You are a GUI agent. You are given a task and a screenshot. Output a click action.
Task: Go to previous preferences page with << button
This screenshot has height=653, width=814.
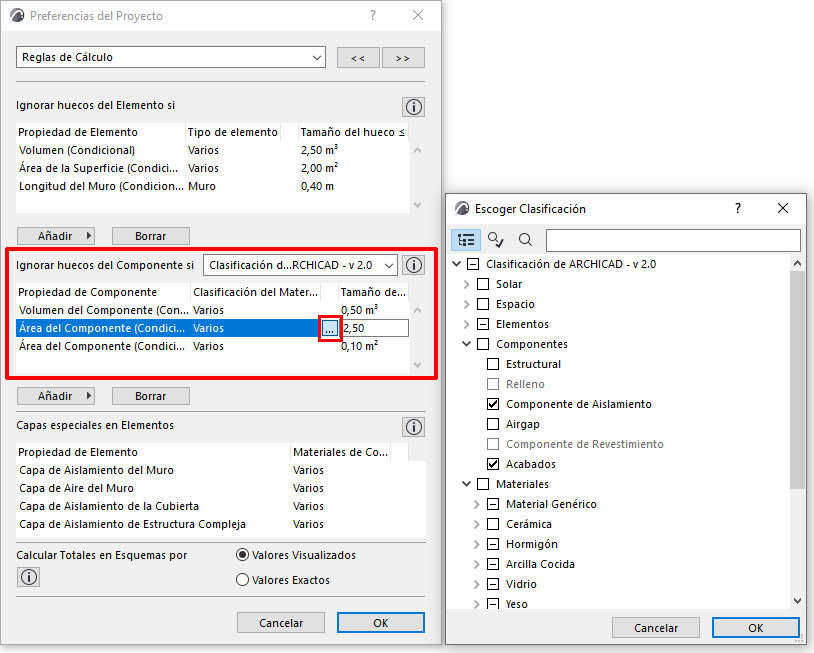[358, 58]
